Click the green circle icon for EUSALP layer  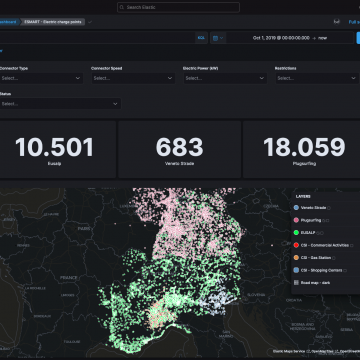(x=296, y=233)
